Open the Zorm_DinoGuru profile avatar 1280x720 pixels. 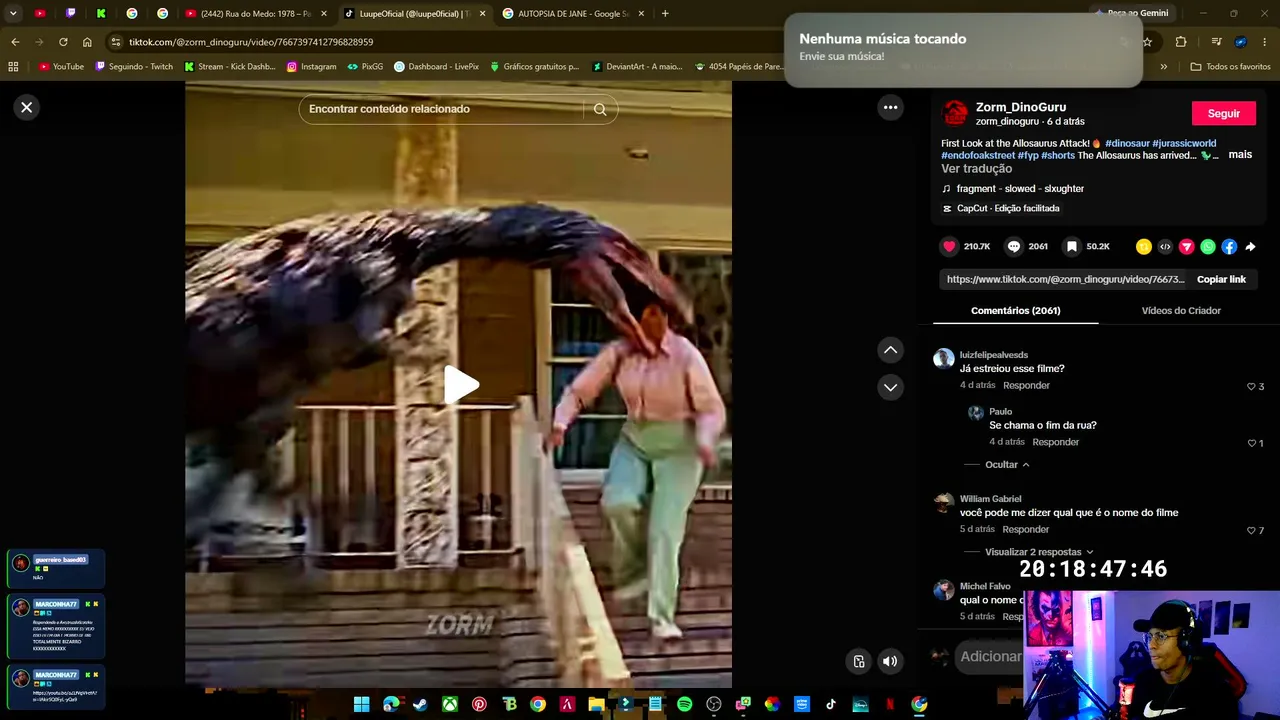tap(955, 113)
